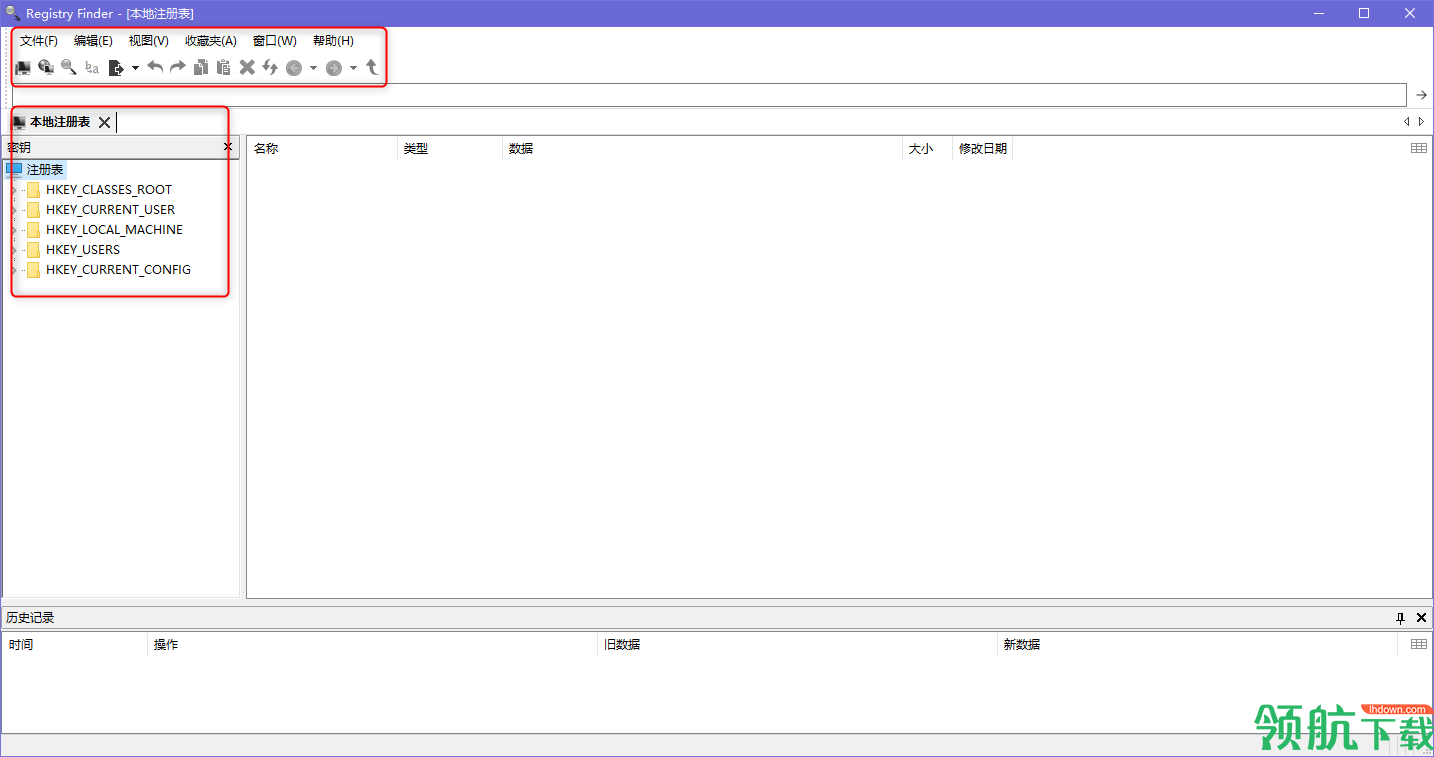Expand HKEY_CLASSES_ROOT node
The width and height of the screenshot is (1434, 757).
point(13,190)
